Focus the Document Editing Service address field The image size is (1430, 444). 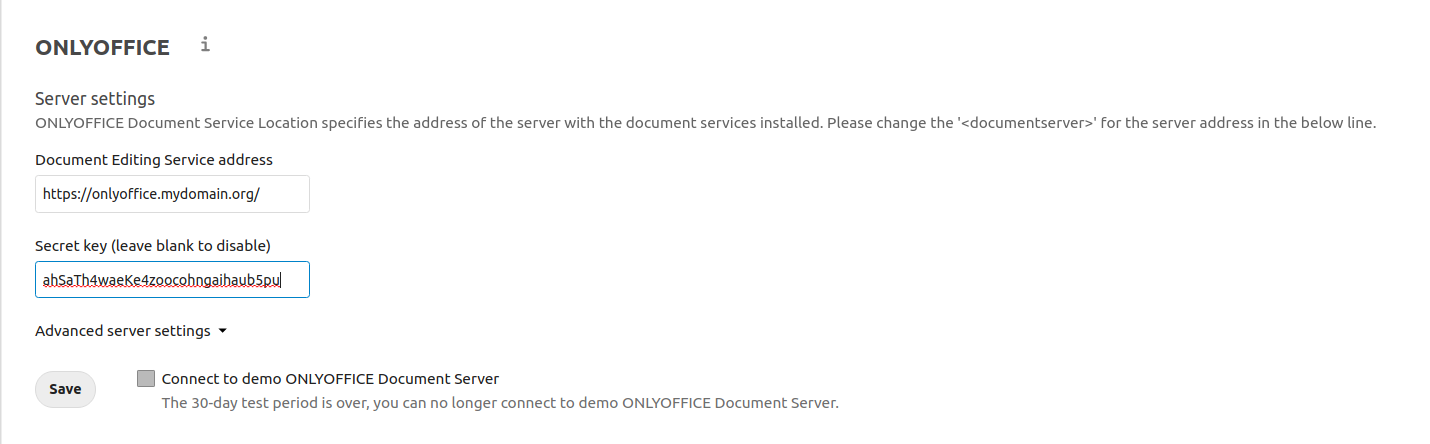(172, 194)
